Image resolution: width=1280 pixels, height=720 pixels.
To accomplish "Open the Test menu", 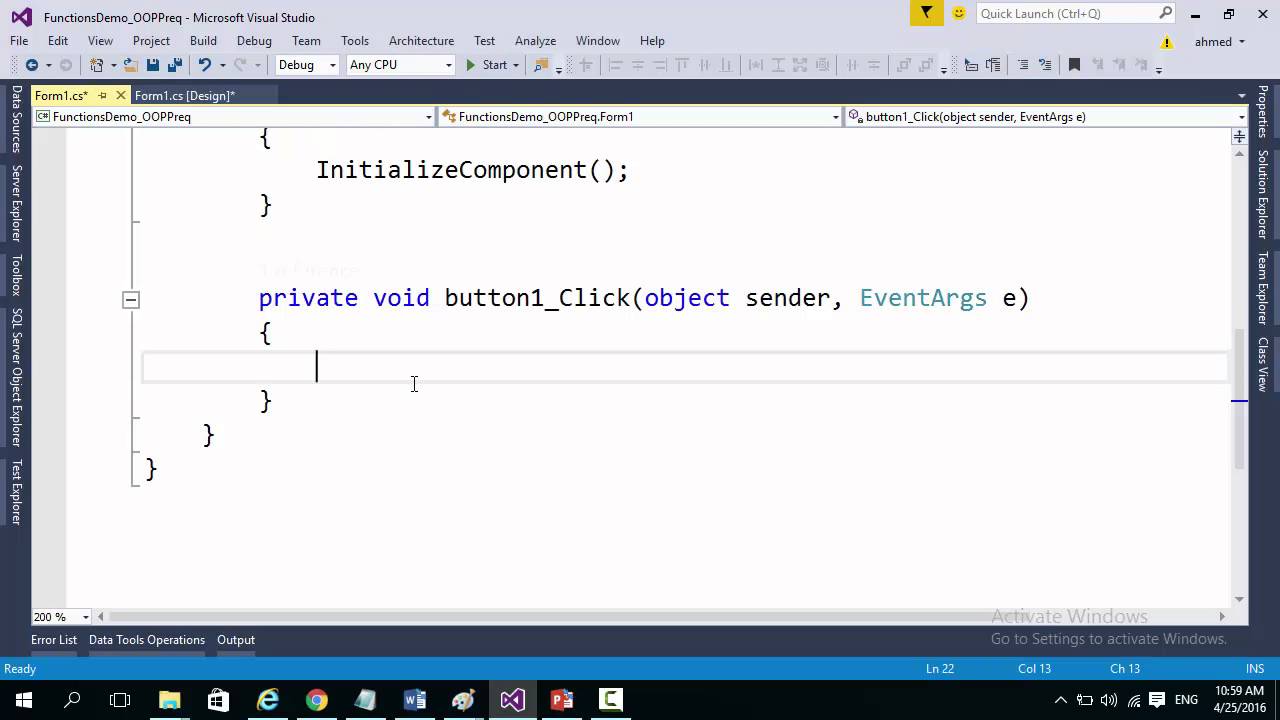I will pyautogui.click(x=485, y=41).
